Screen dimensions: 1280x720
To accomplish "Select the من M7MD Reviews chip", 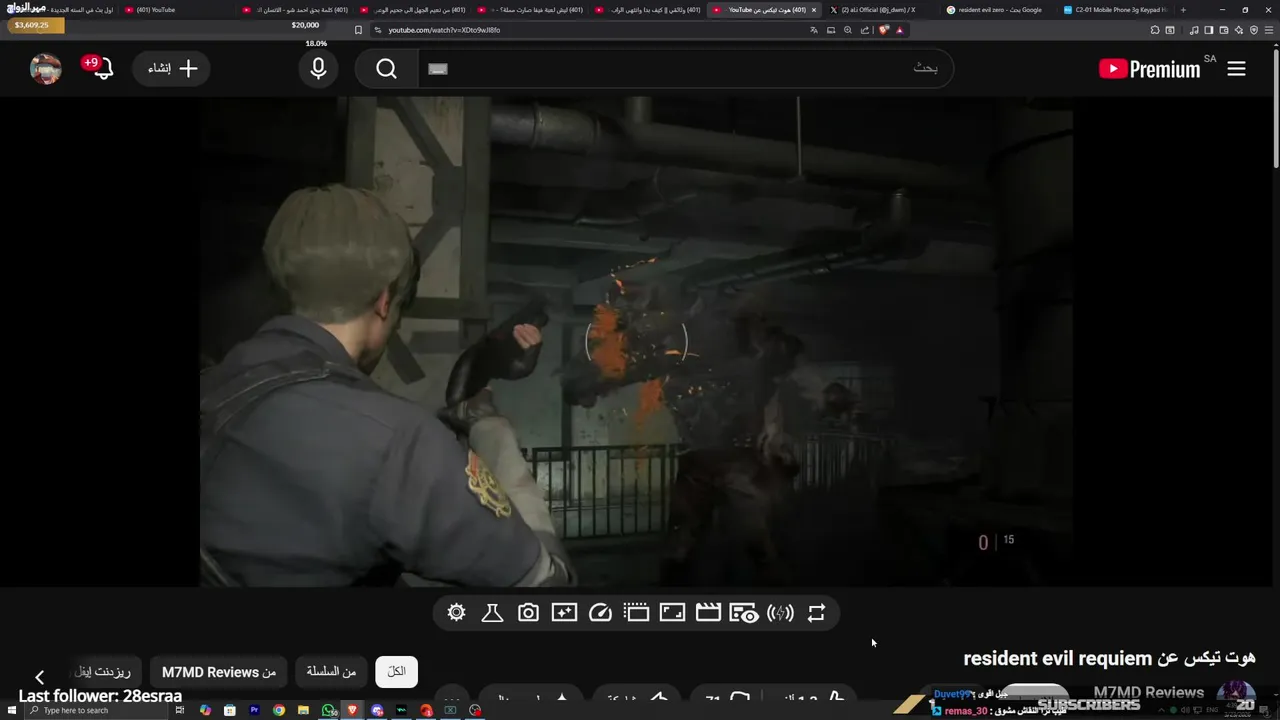I will [x=219, y=672].
